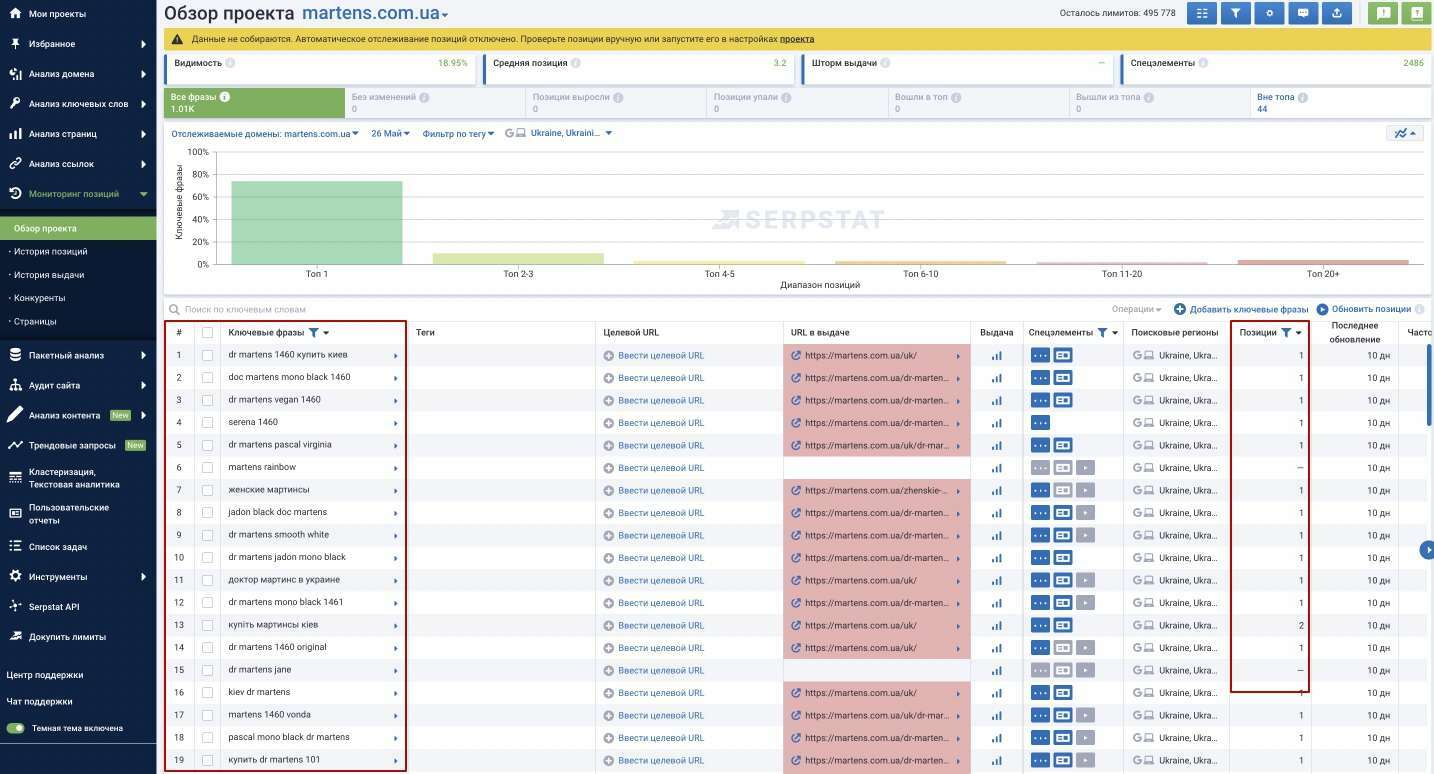Toggle the Темная тема включена switch
Viewport: 1434px width, 774px height.
pos(16,728)
